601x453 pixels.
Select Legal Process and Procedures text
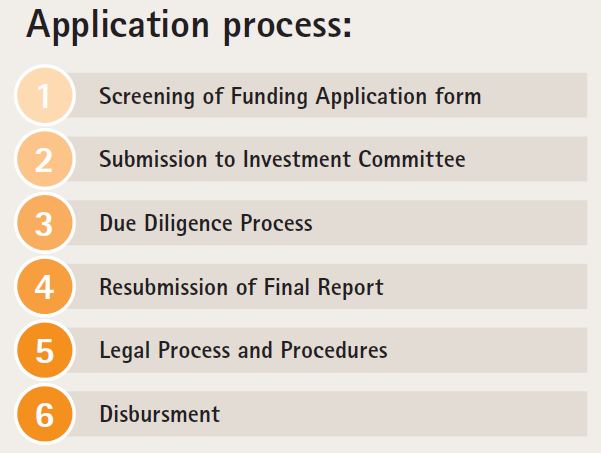[x=243, y=350]
